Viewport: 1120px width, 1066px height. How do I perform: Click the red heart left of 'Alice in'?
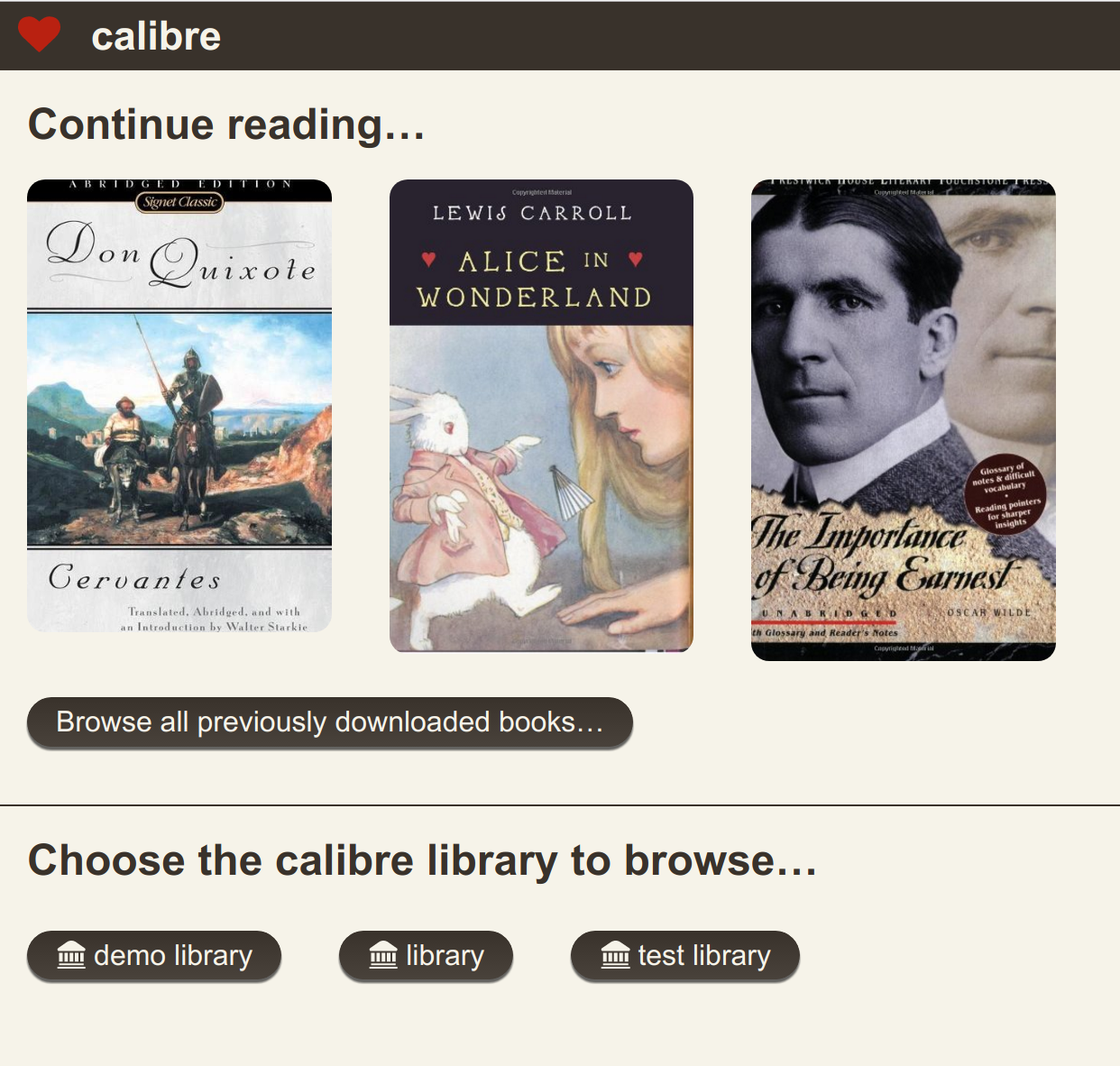429,260
